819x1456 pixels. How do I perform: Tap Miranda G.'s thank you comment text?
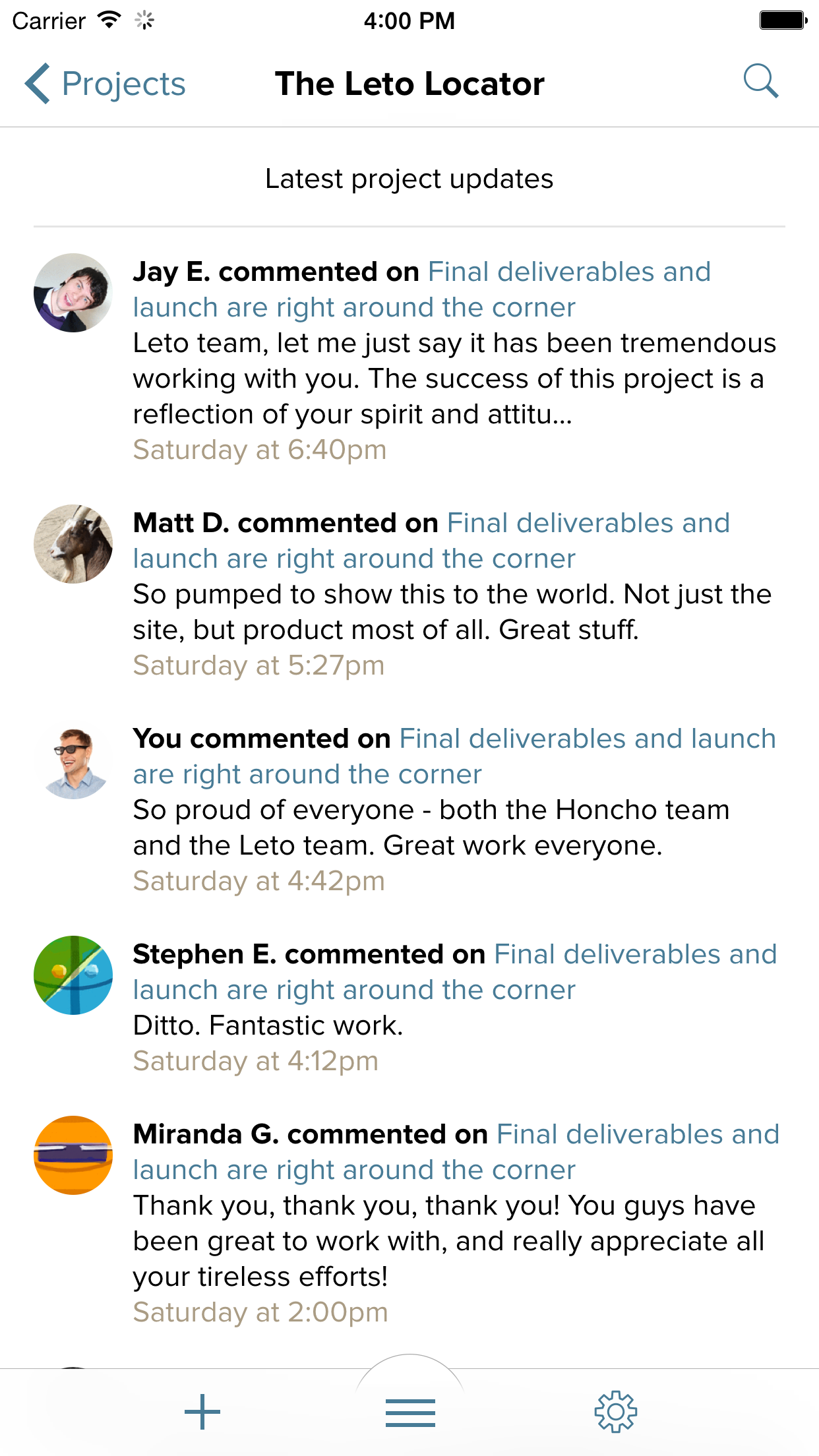coord(448,1241)
